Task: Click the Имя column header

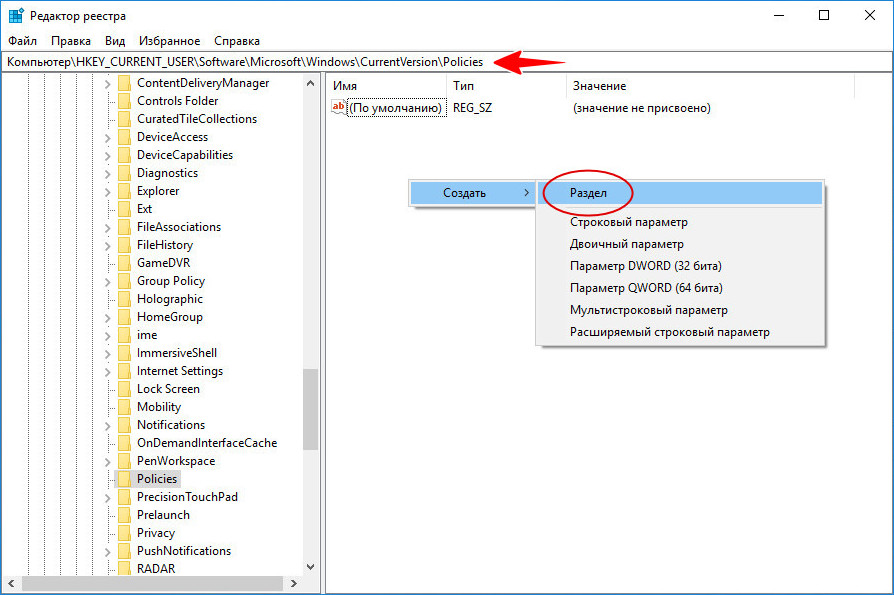Action: pyautogui.click(x=385, y=87)
